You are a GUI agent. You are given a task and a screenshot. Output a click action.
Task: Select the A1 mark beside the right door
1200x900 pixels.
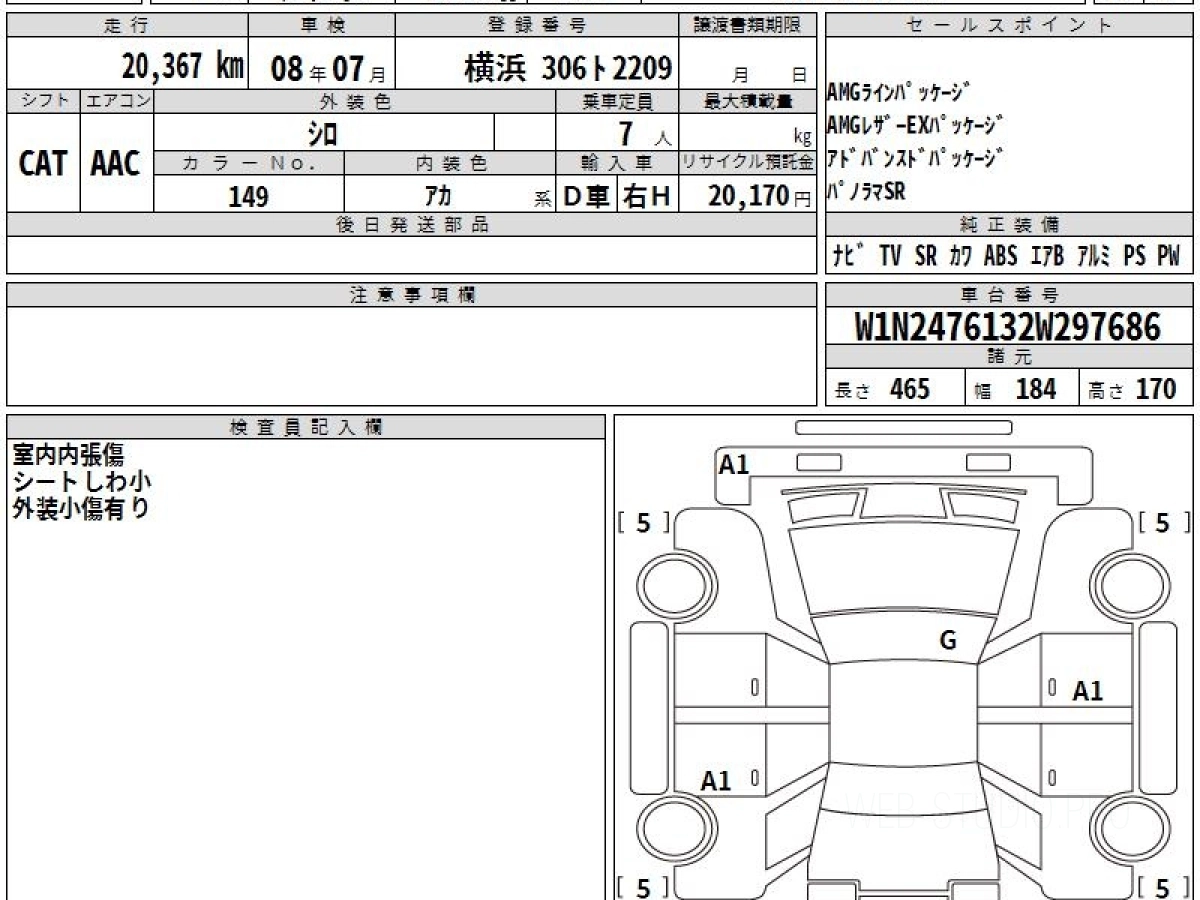(1088, 690)
